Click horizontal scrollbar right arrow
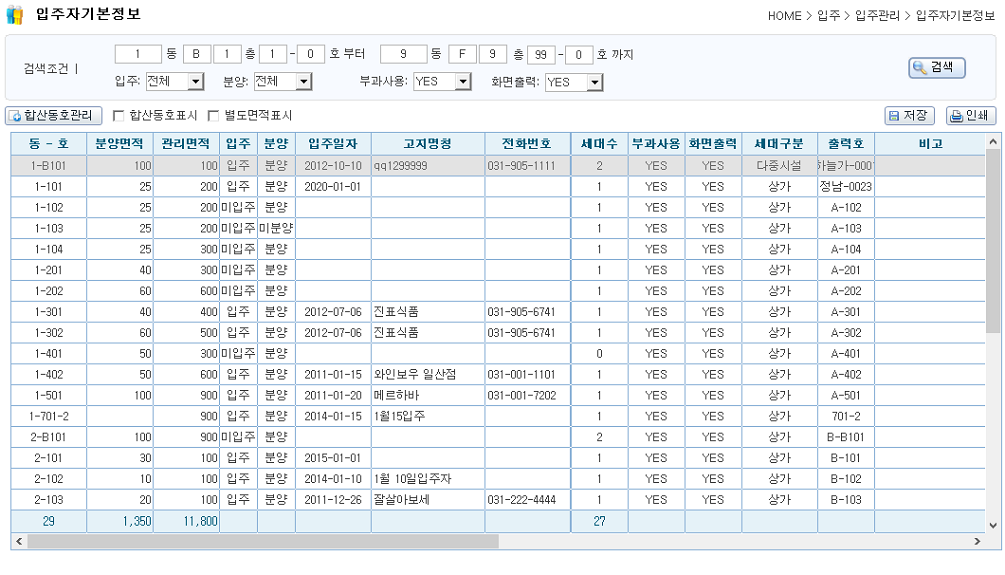This screenshot has height=575, width=1005. click(x=977, y=542)
